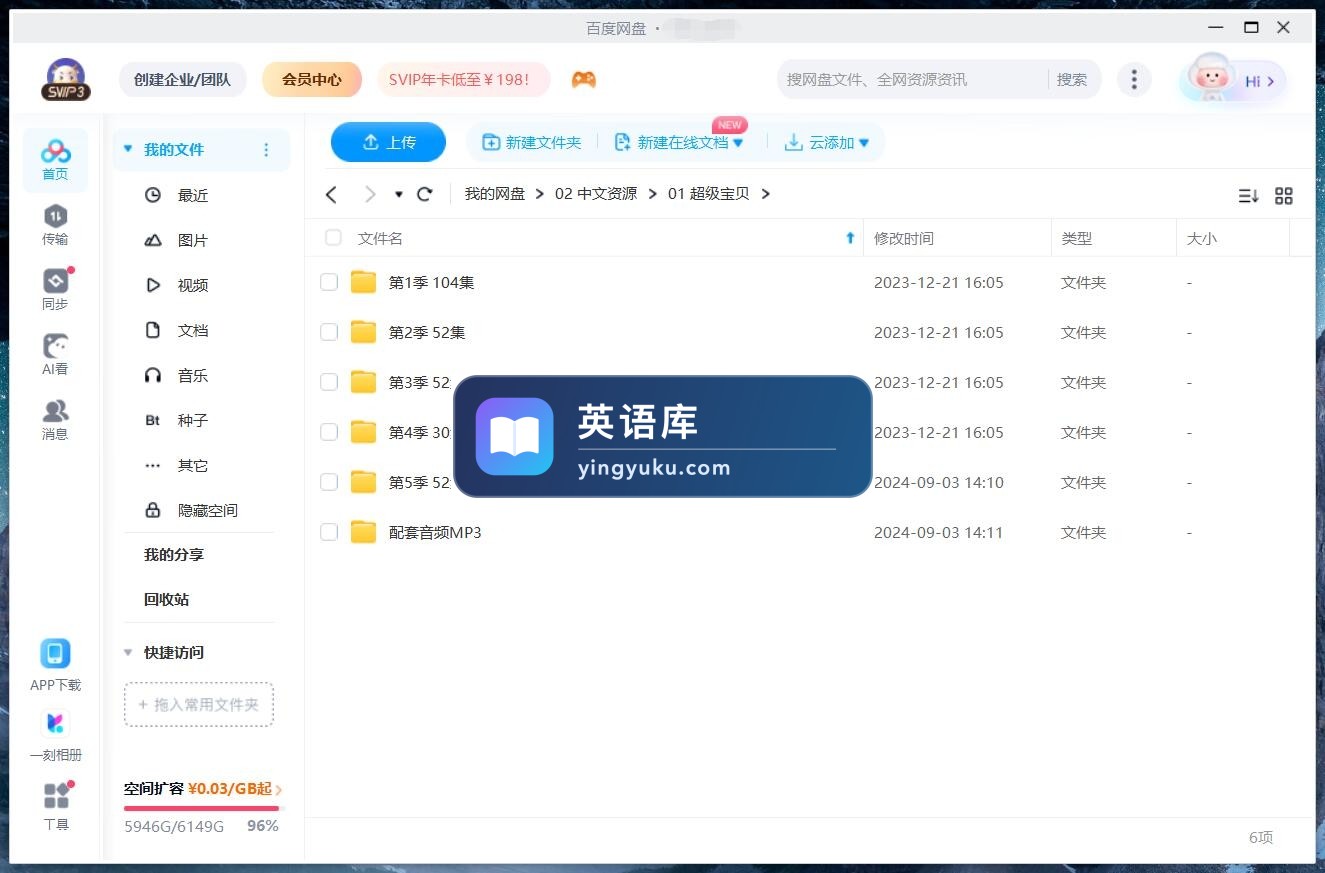Click the 搜索 search button
The height and width of the screenshot is (873, 1325).
(1072, 80)
